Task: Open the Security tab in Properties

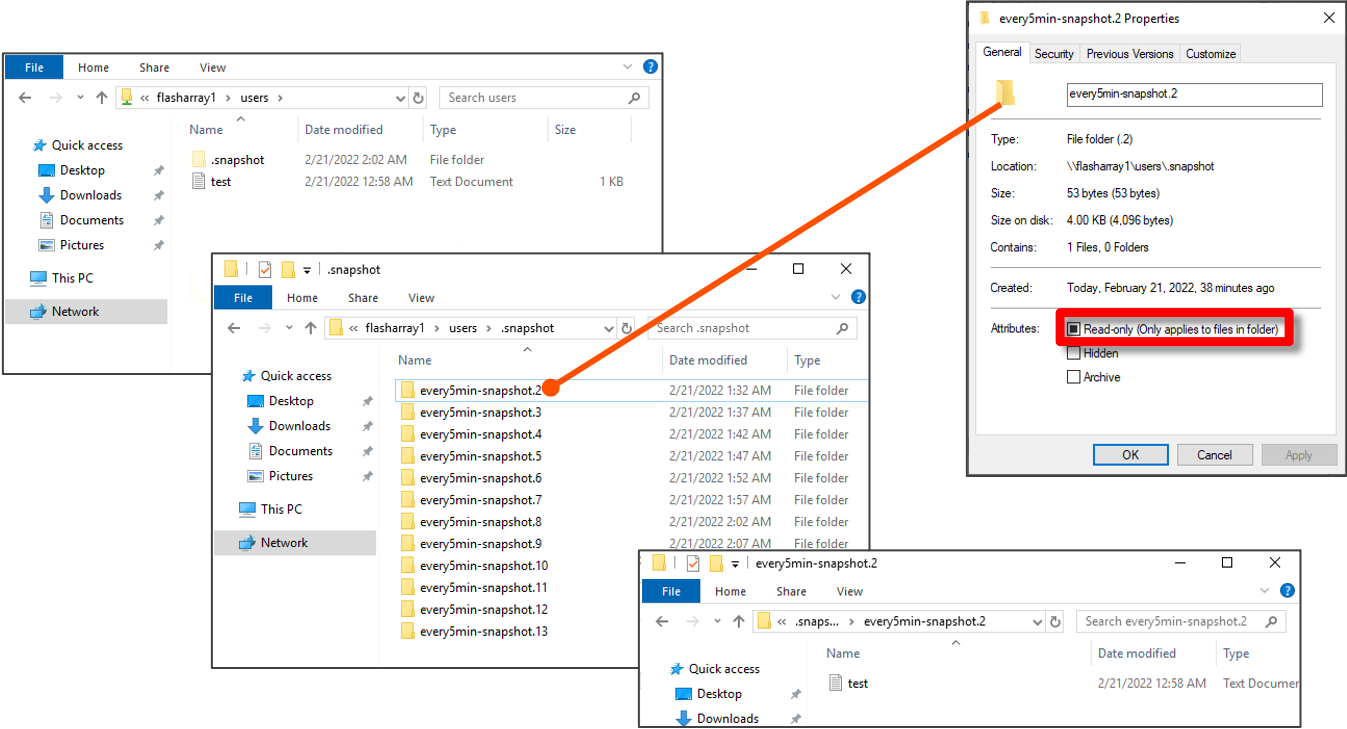Action: click(1054, 54)
